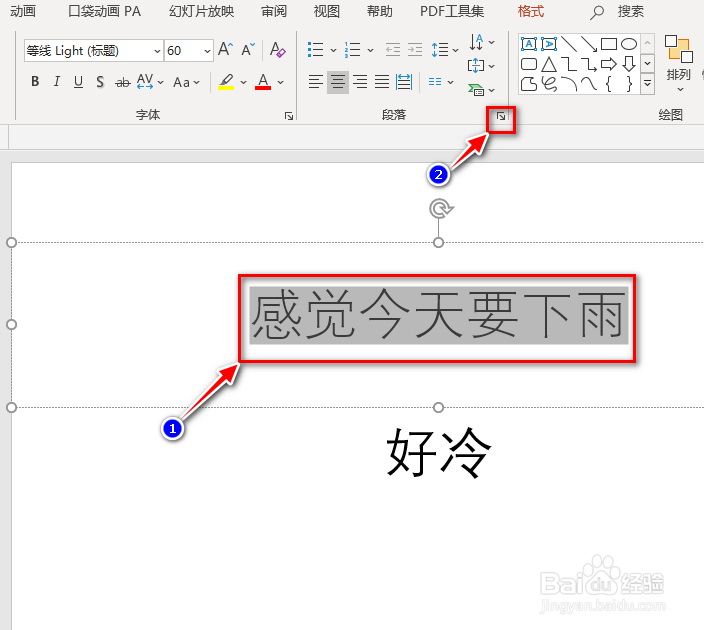Image resolution: width=704 pixels, height=630 pixels.
Task: Open bullet list style dropdown
Action: point(333,50)
